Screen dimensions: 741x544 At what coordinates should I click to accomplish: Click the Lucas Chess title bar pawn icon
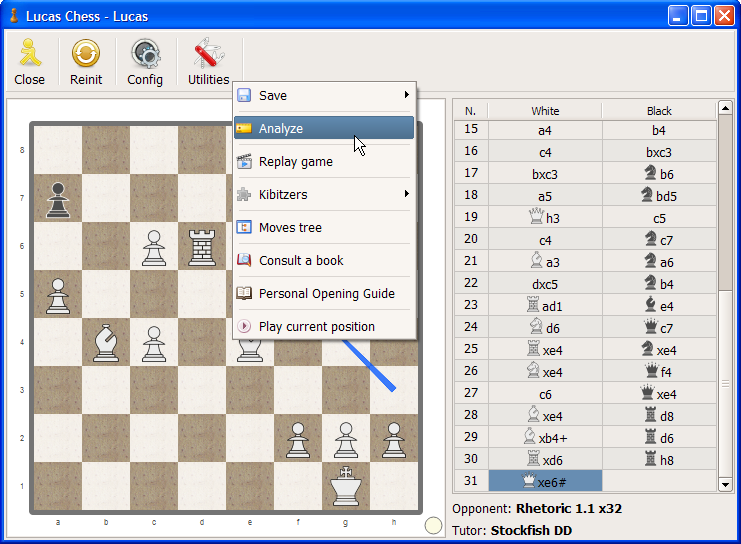[14, 16]
